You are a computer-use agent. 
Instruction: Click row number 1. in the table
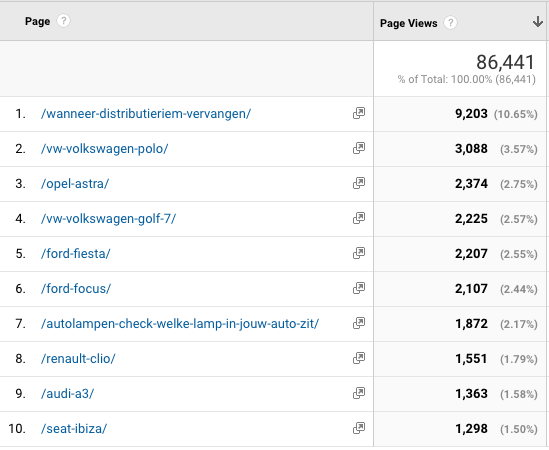click(x=20, y=113)
